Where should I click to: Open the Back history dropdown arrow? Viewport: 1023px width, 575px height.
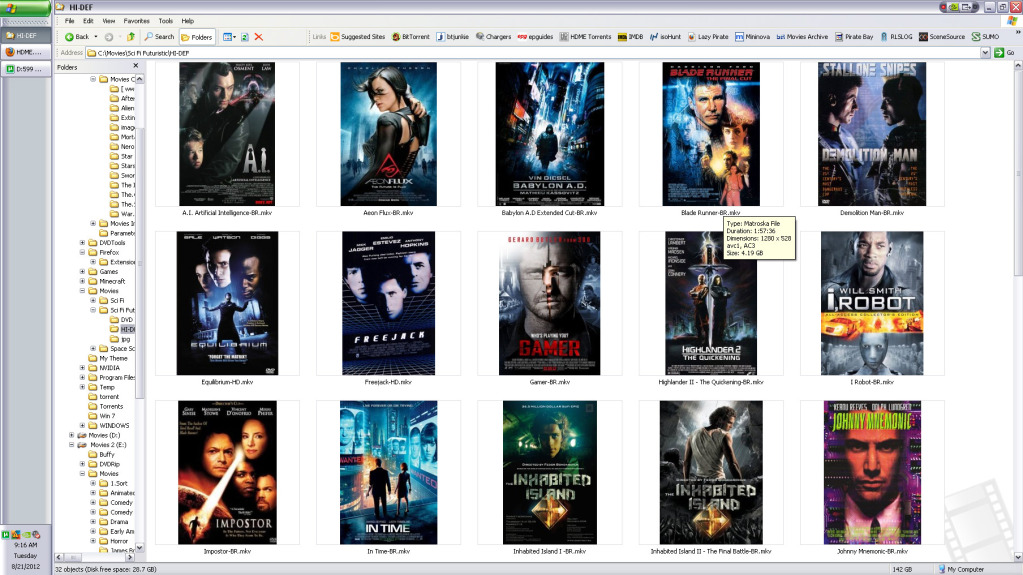(96, 37)
